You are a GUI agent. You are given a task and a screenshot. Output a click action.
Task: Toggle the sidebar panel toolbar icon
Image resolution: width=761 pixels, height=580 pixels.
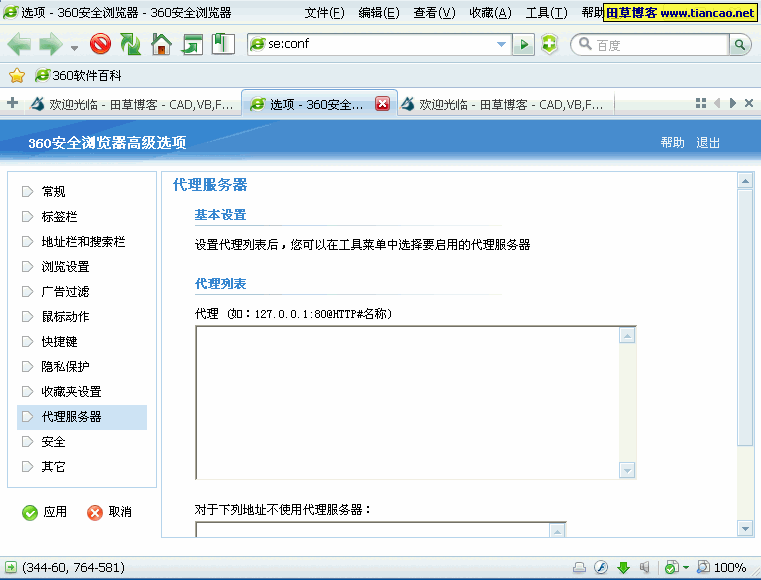[223, 44]
